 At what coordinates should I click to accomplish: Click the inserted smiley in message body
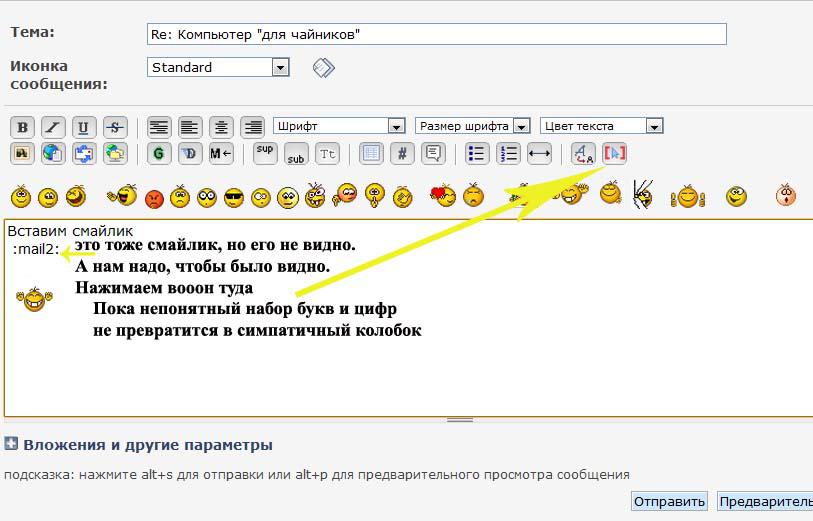pos(34,300)
